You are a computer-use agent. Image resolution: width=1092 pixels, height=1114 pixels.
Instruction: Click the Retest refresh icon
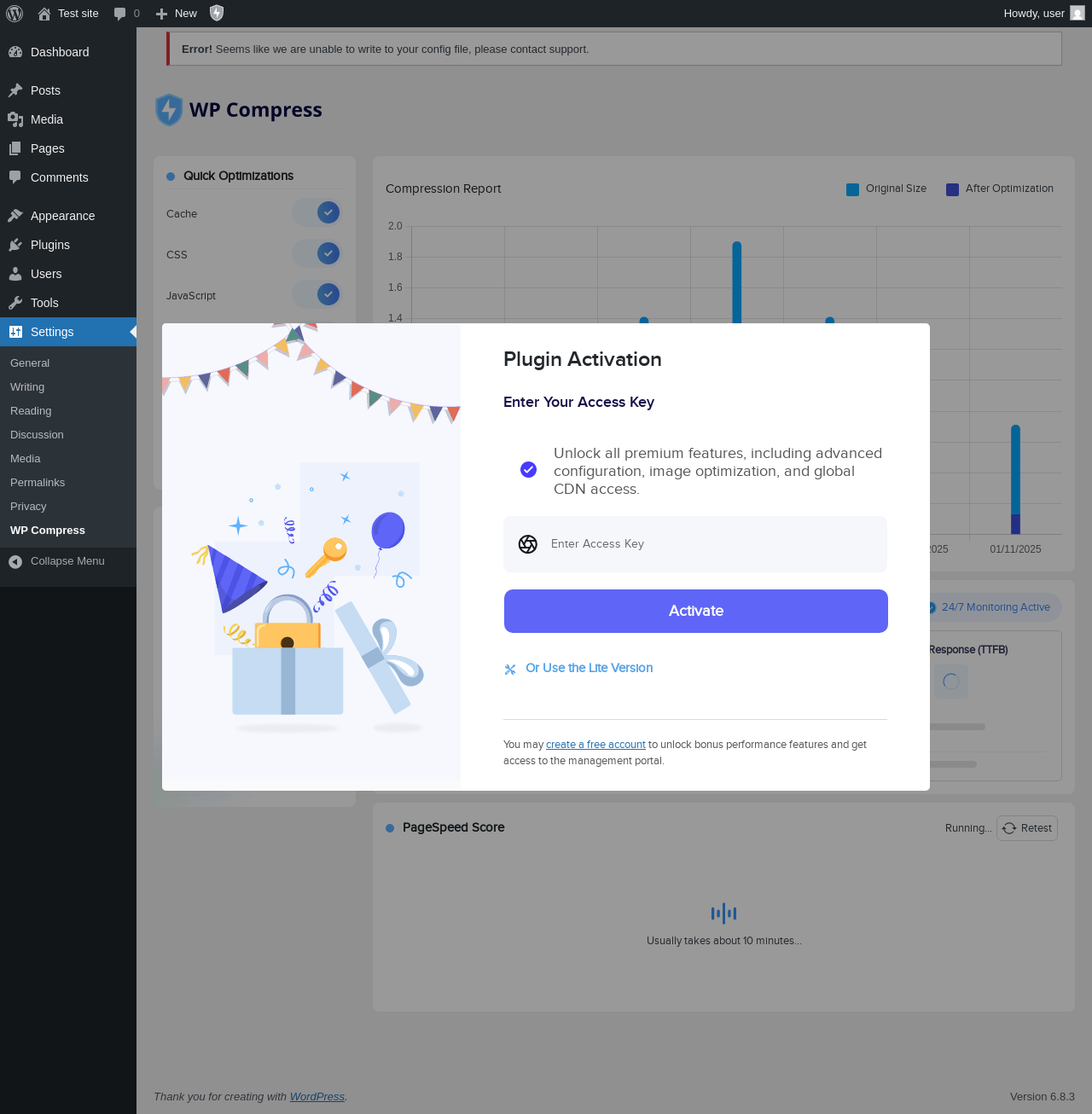(1009, 828)
